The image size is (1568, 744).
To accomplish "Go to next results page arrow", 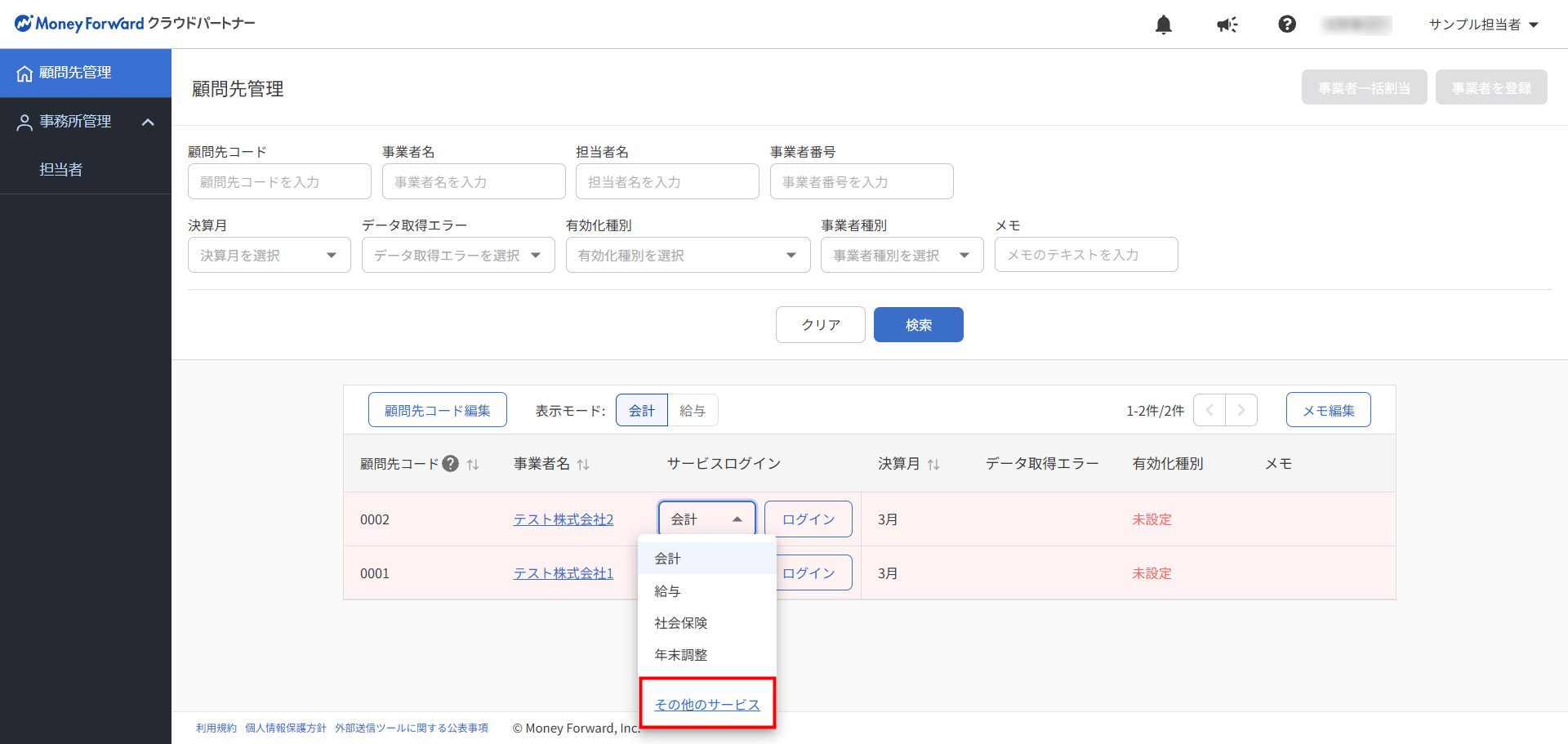I will [x=1241, y=410].
